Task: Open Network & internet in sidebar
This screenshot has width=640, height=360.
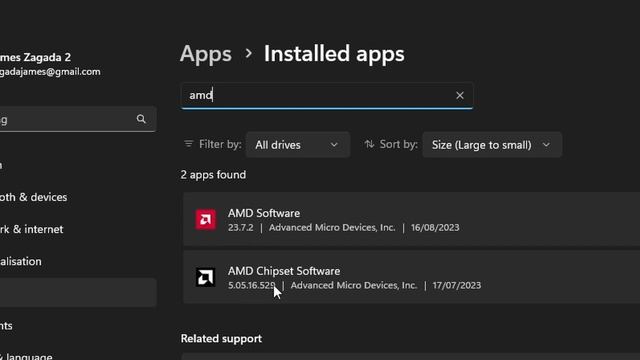Action: (x=31, y=229)
